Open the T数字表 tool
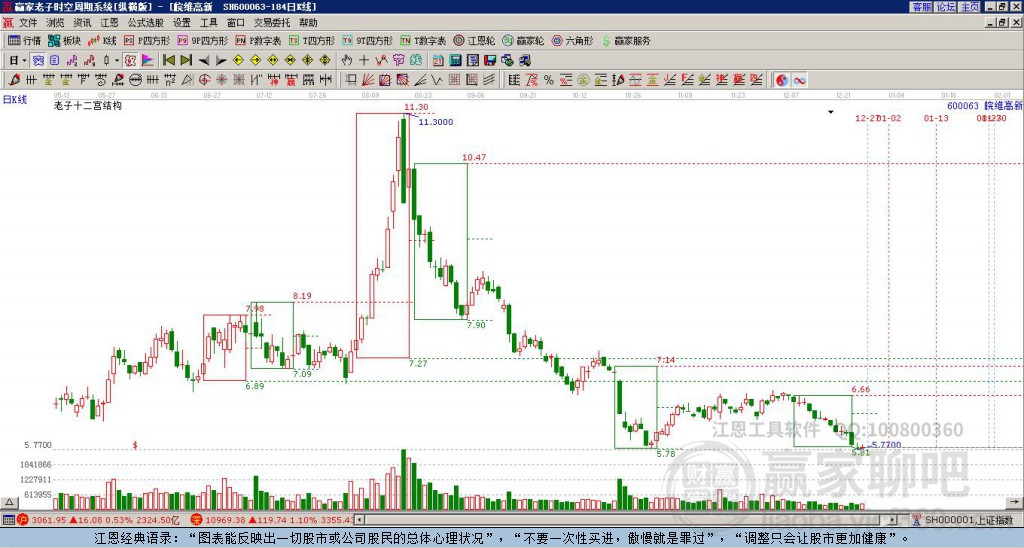The width and height of the screenshot is (1024, 548). tap(423, 40)
